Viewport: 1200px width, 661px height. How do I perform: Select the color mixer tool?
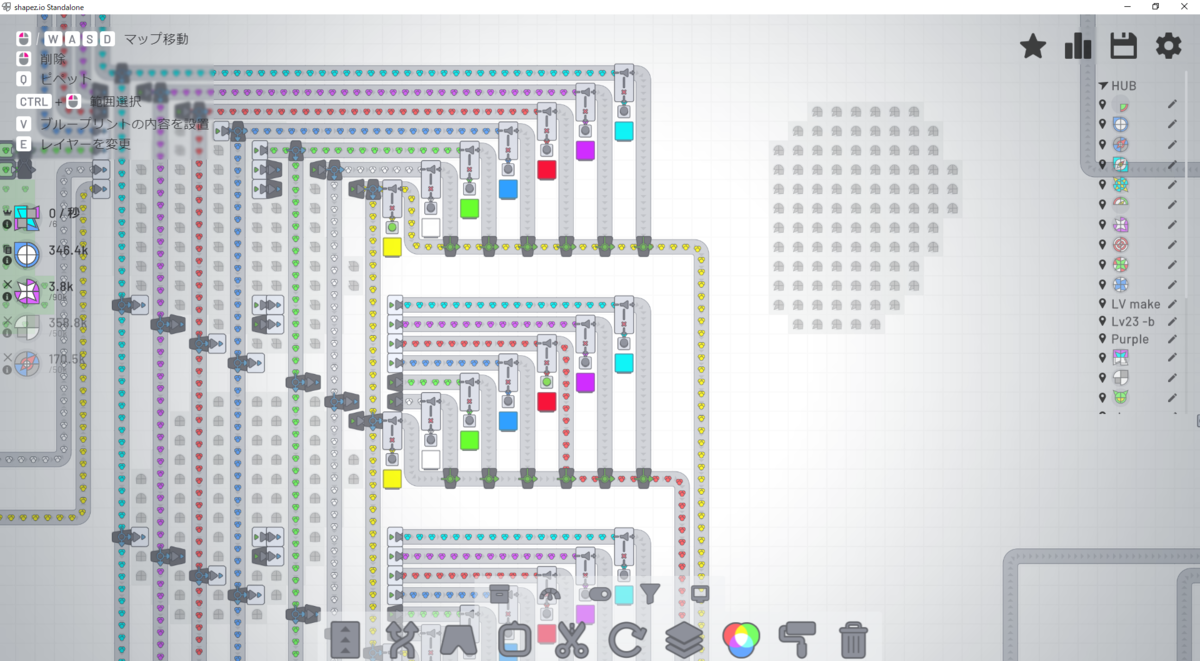pos(741,638)
